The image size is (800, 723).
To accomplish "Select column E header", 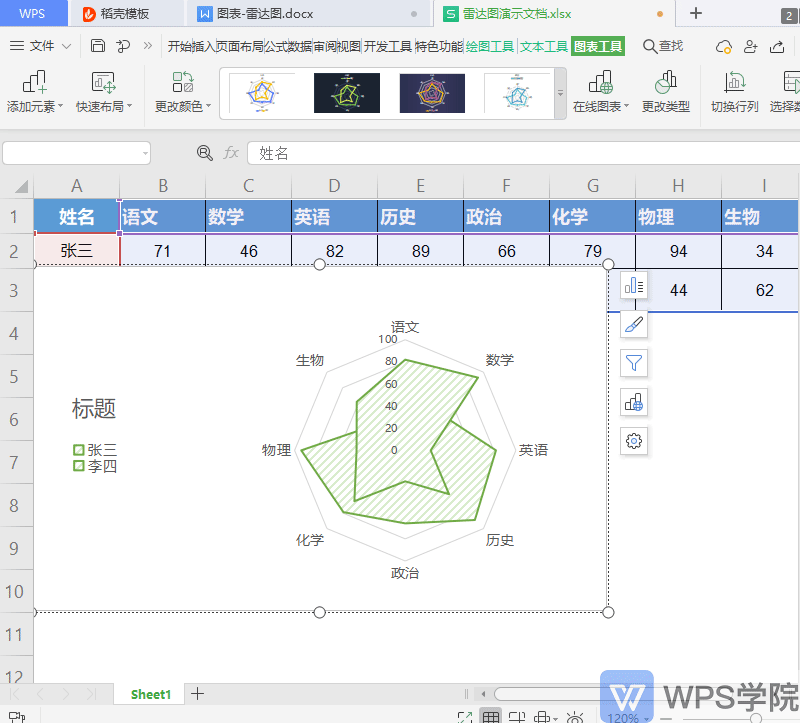I will coord(420,186).
